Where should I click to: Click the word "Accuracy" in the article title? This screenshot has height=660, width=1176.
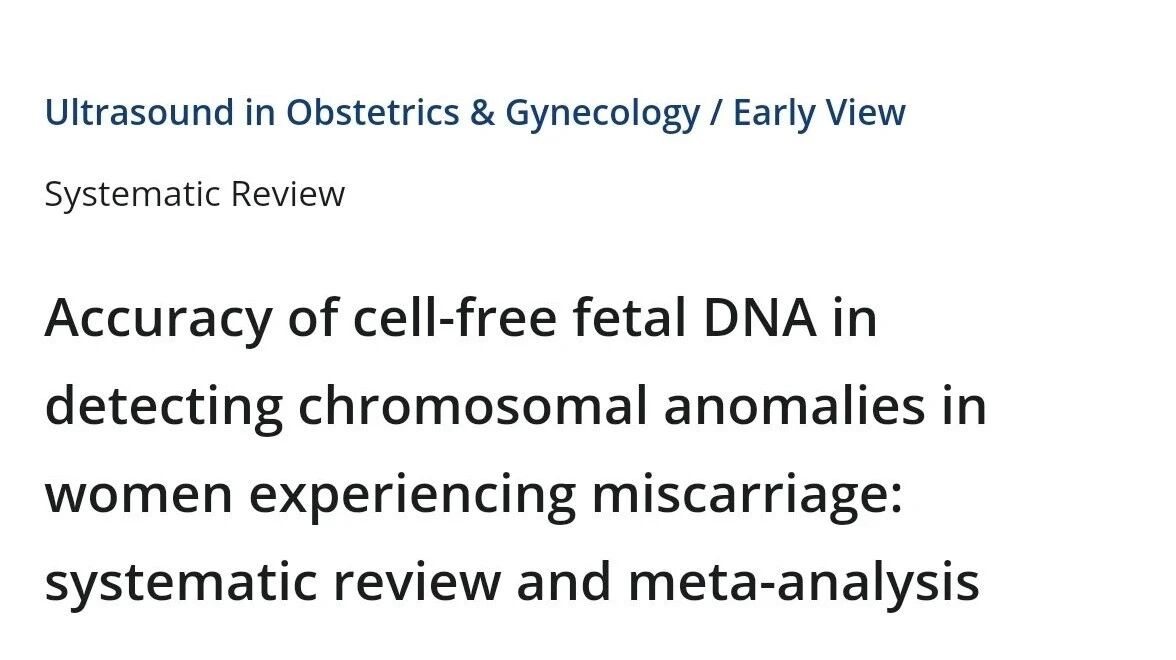(158, 318)
